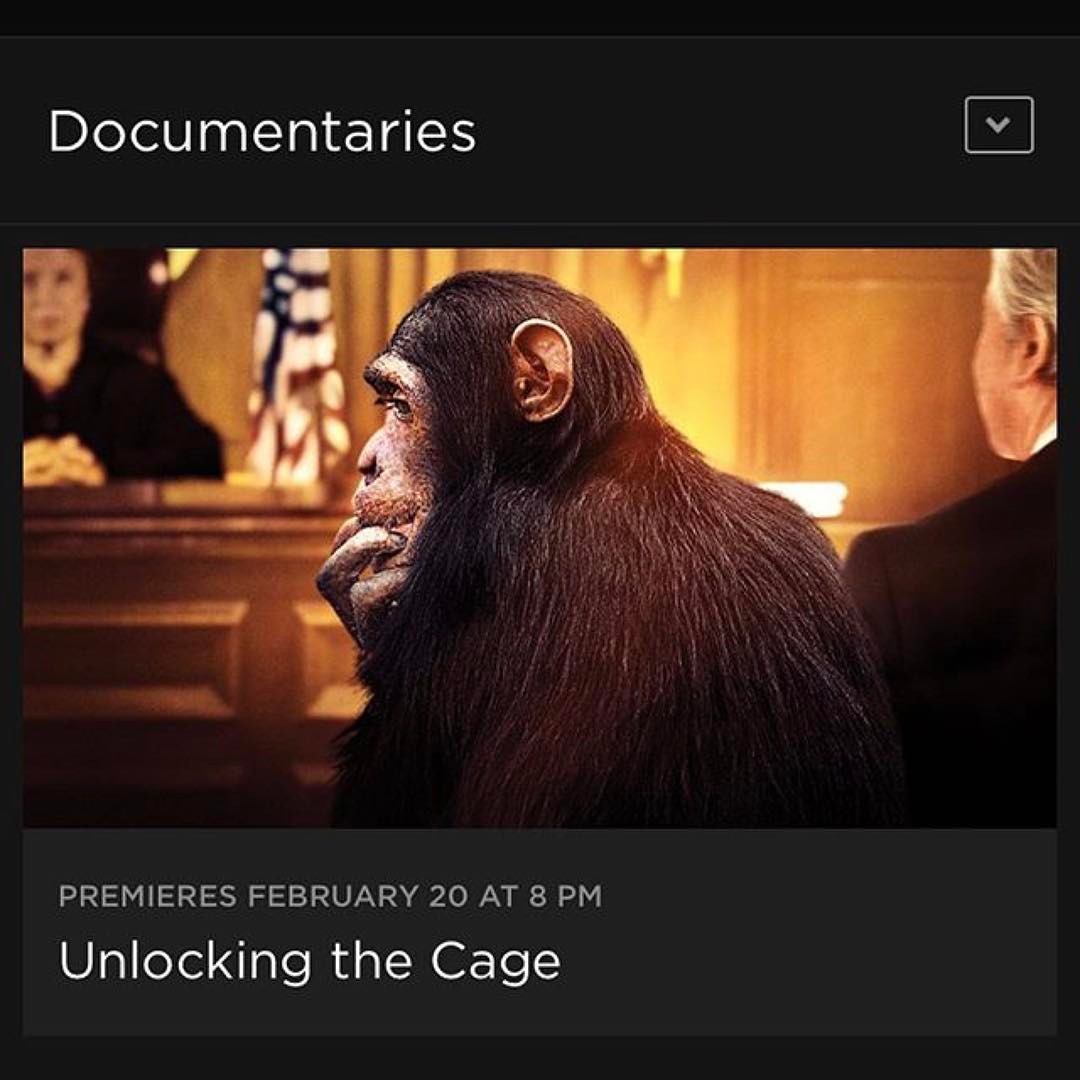Click the Premieres February 20 at 8 PM label
This screenshot has height=1080, width=1080.
[330, 896]
